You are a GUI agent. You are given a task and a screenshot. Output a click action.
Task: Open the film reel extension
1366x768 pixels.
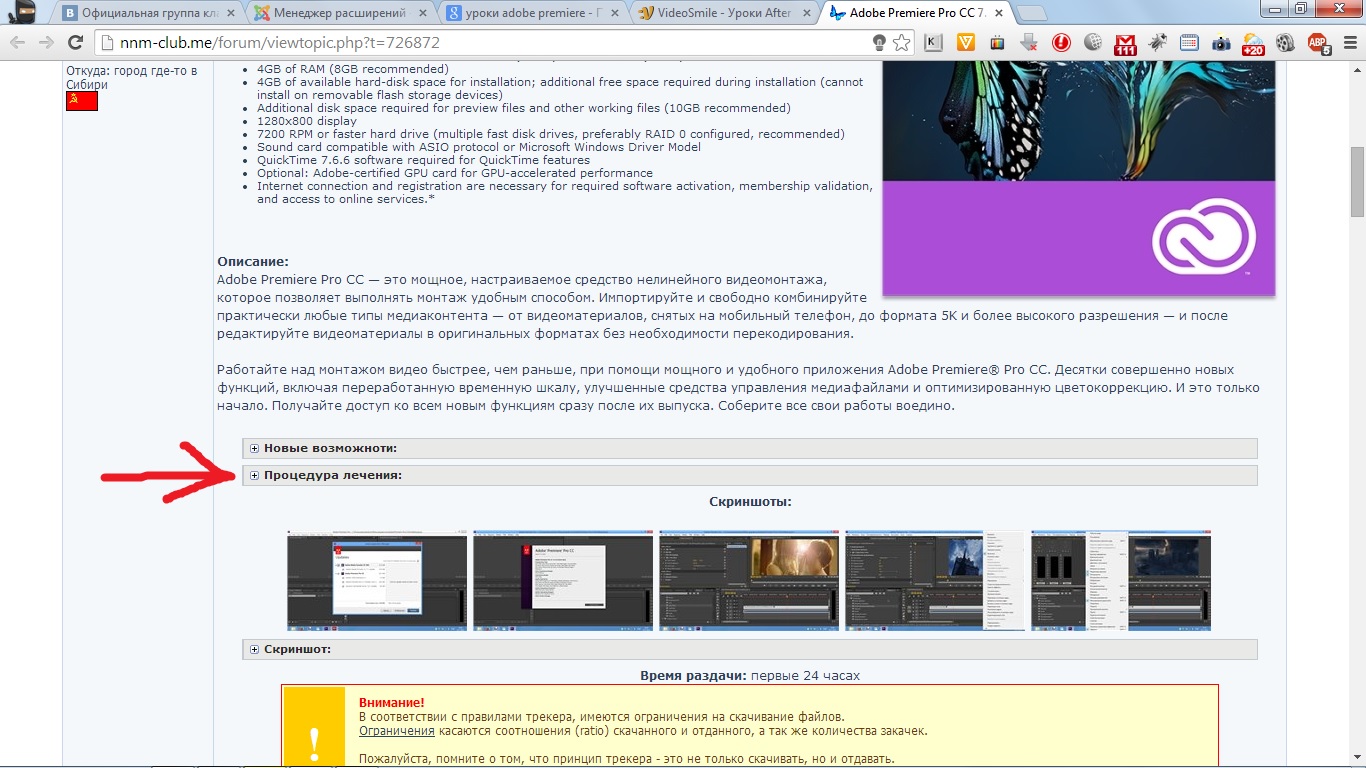pyautogui.click(x=1285, y=43)
